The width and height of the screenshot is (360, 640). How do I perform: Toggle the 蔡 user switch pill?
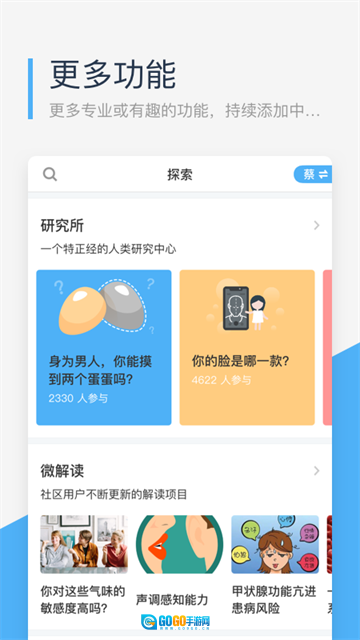click(313, 174)
